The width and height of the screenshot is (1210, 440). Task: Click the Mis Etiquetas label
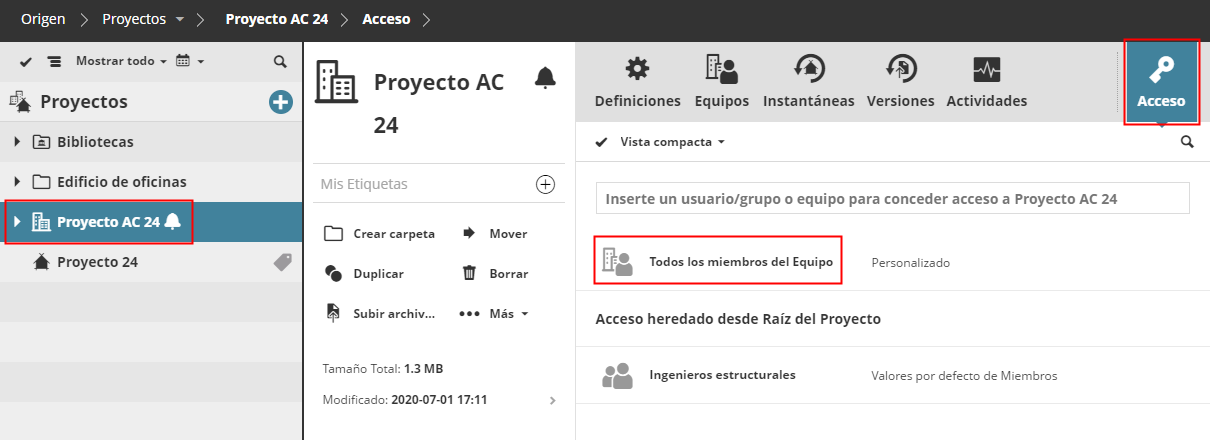click(x=364, y=184)
